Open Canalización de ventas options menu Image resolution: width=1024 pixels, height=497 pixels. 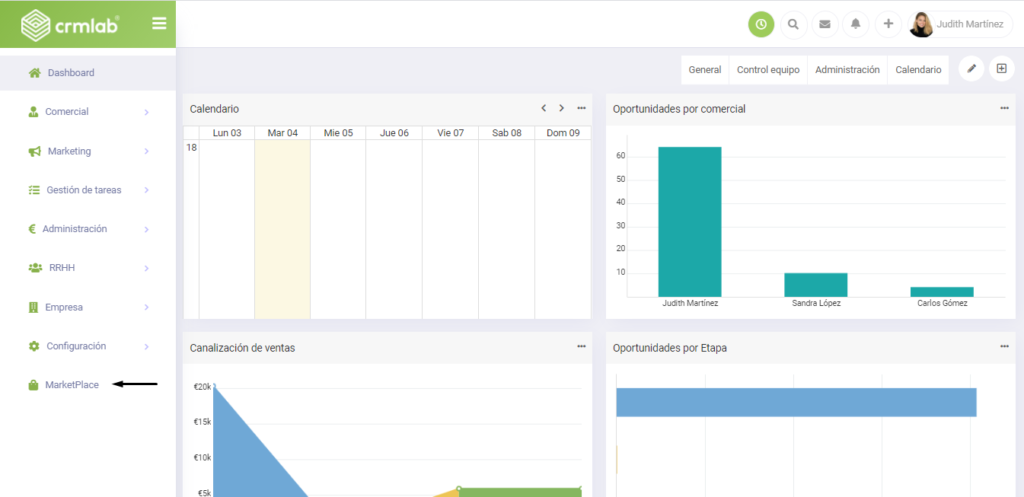point(581,346)
